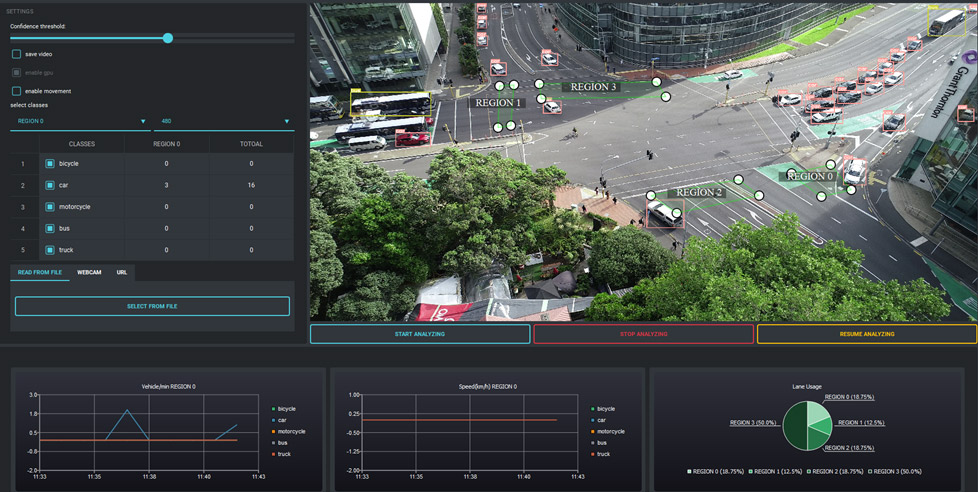
Task: Click START ANALYZING
Action: (420, 334)
